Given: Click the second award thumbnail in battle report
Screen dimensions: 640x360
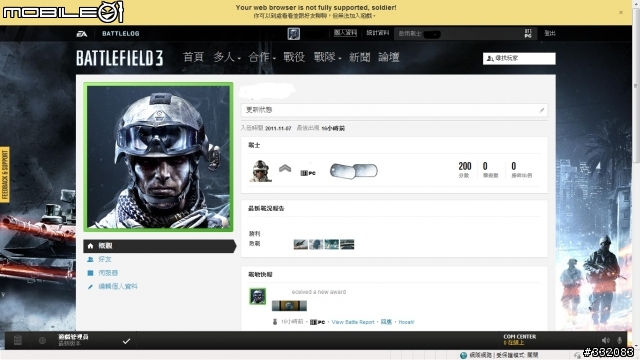Looking at the screenshot, I should [316, 244].
